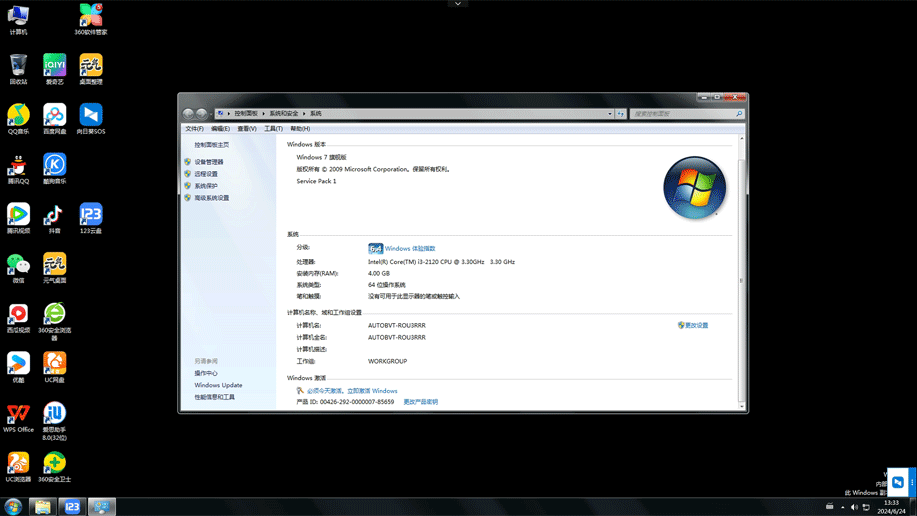Open 远程设置 from the sidebar

click(206, 174)
